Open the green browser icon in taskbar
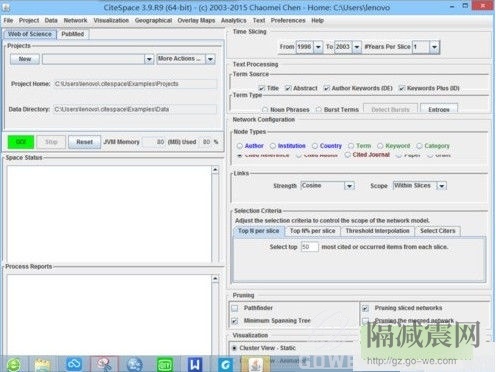The width and height of the screenshot is (496, 372). click(13, 365)
